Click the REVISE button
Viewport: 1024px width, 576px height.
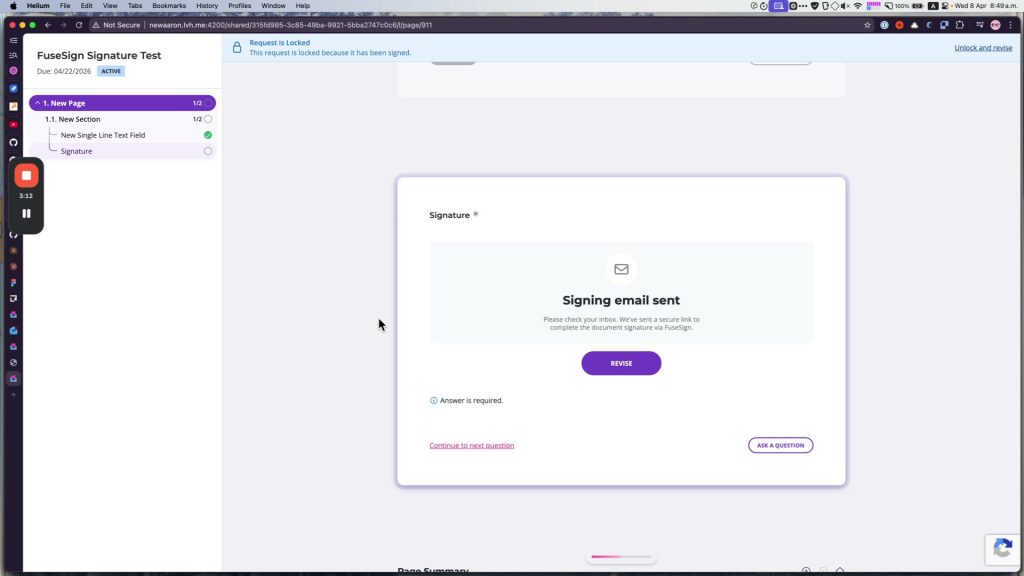click(621, 363)
